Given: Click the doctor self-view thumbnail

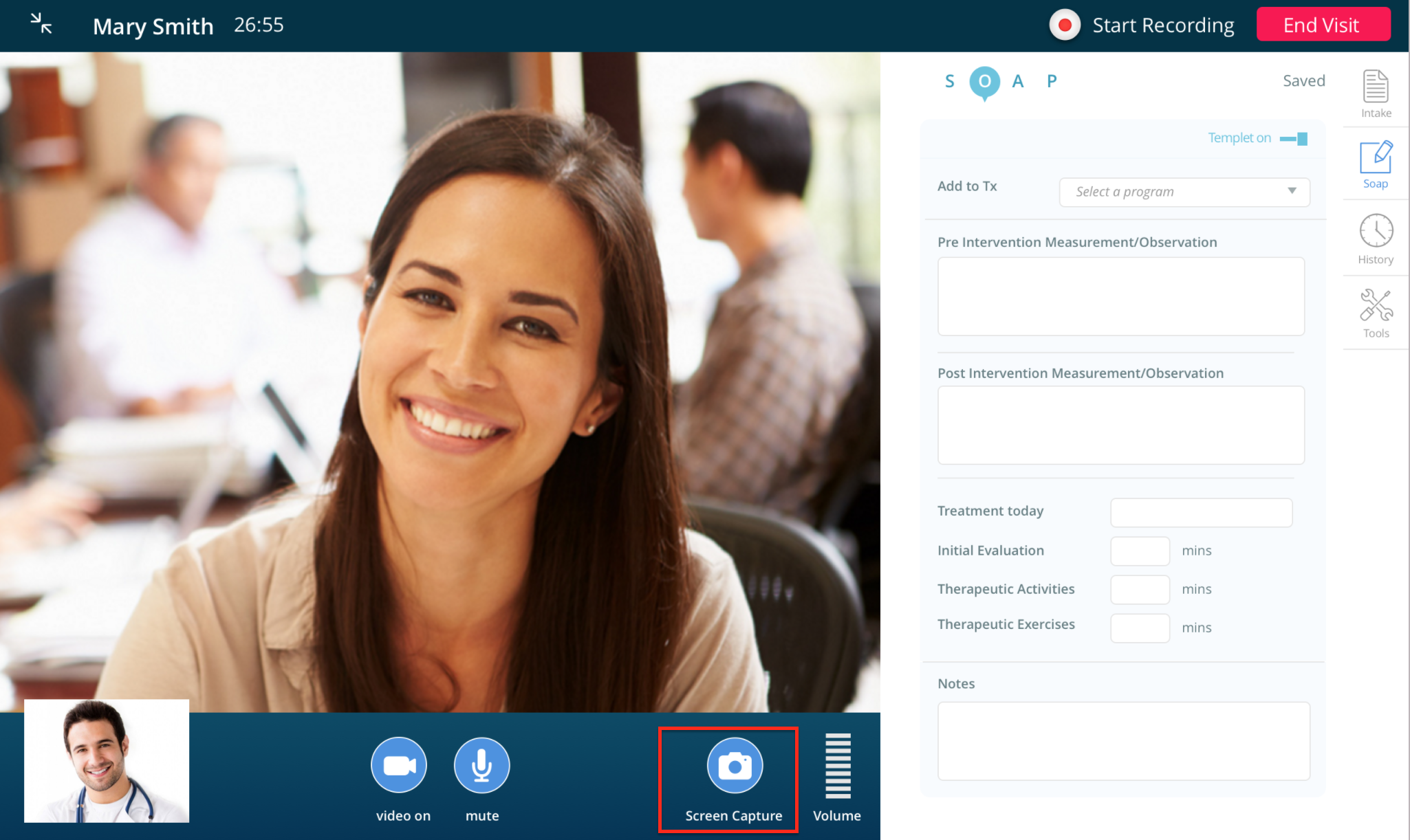Looking at the screenshot, I should click(x=107, y=760).
